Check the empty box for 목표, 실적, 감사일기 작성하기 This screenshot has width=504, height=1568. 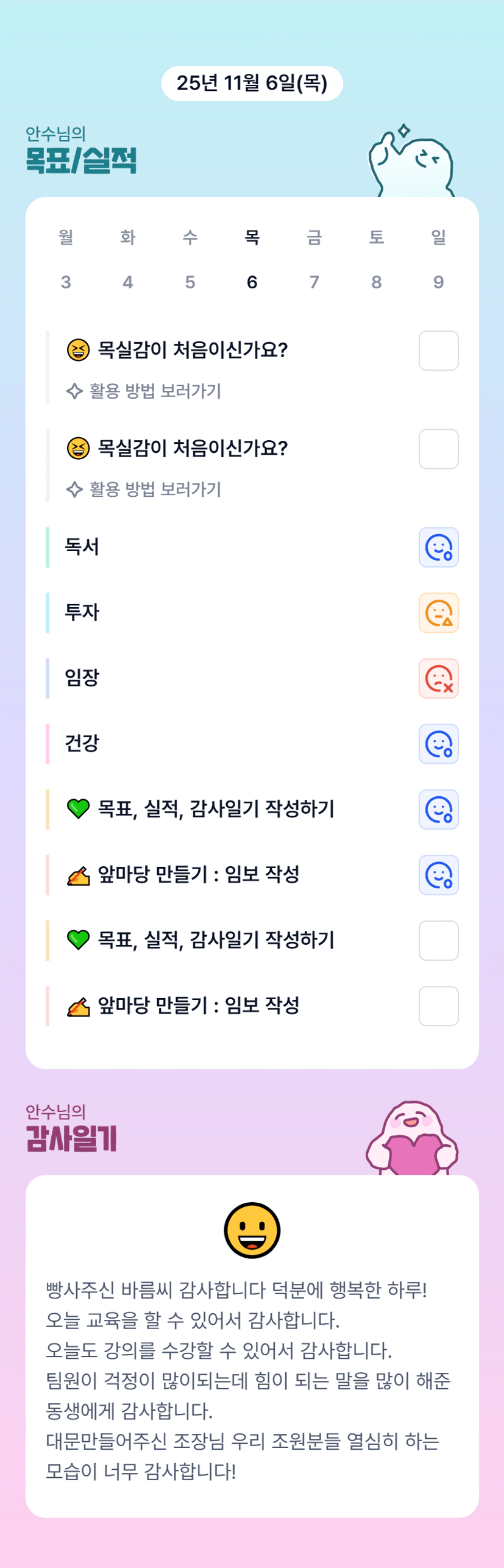point(438,940)
